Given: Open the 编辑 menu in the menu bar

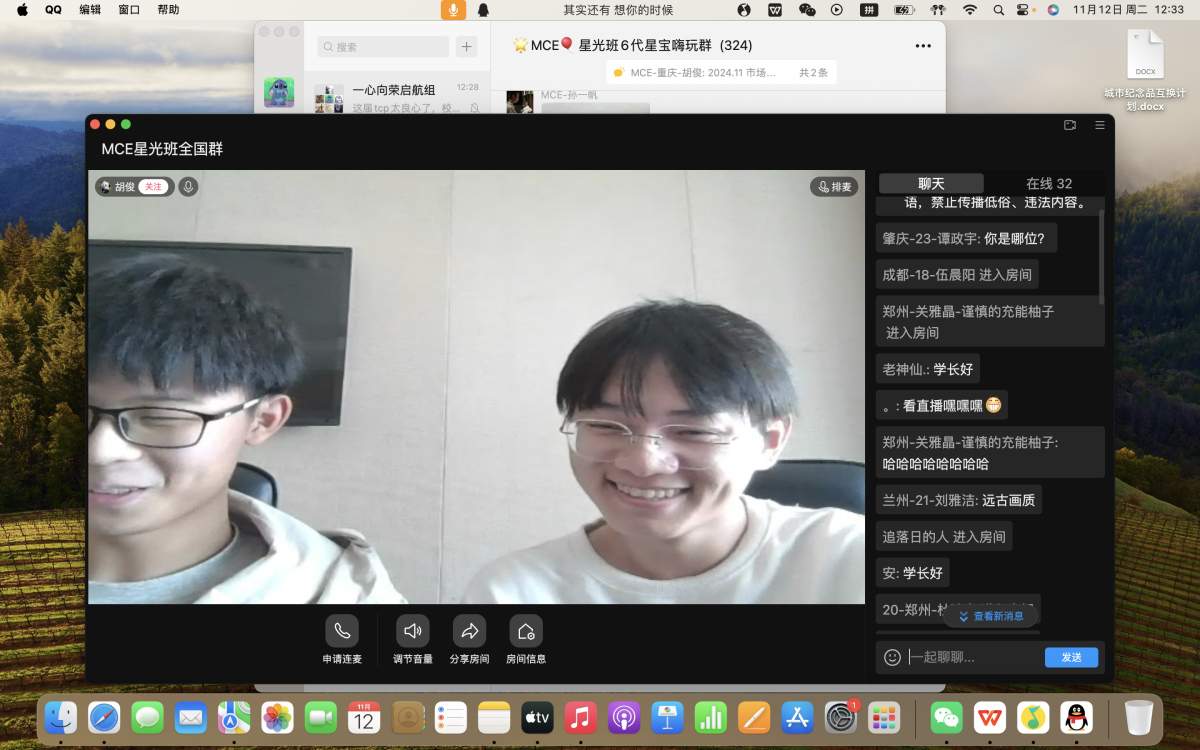Looking at the screenshot, I should click(x=90, y=10).
